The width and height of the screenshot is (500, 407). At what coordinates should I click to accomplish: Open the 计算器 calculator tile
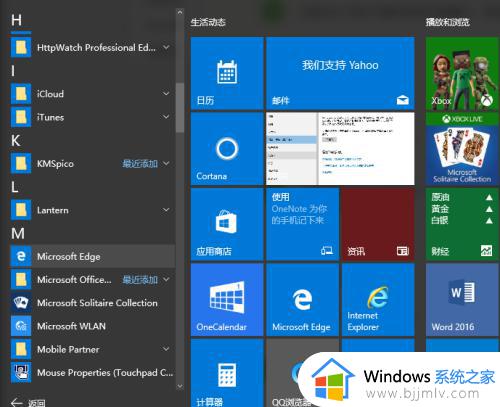[227, 373]
